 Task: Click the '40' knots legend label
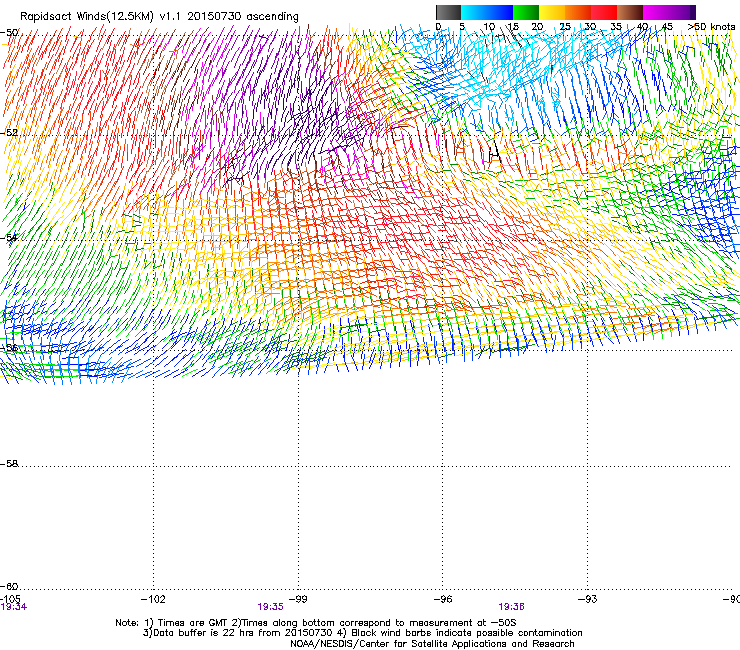[x=642, y=26]
